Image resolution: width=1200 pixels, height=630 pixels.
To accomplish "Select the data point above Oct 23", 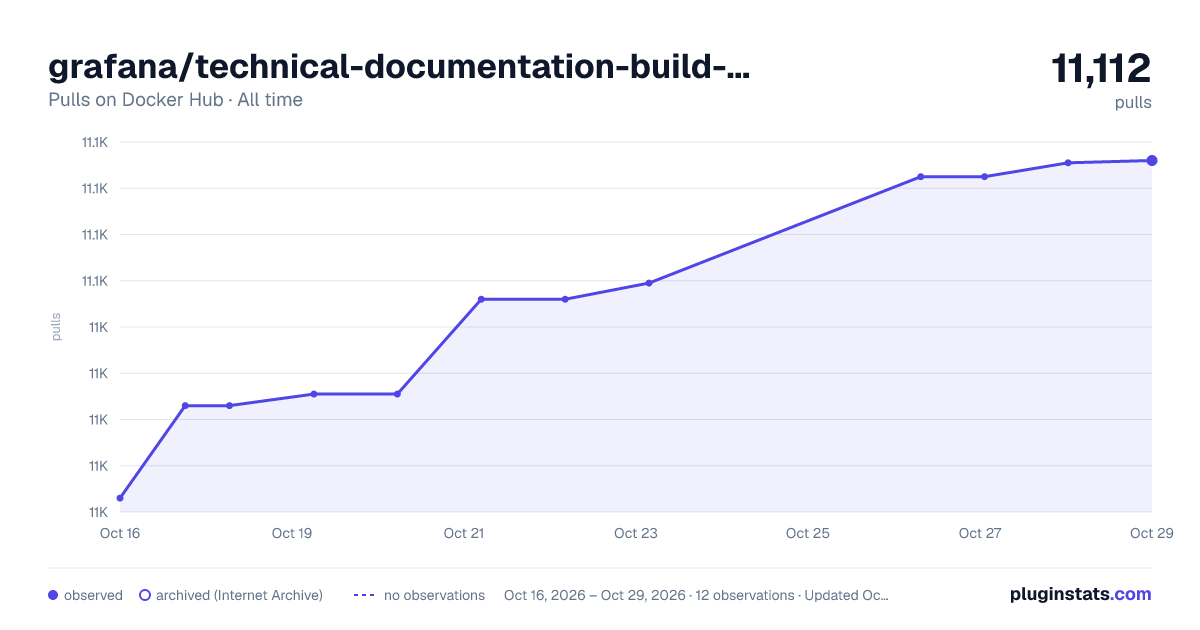I will tap(649, 283).
